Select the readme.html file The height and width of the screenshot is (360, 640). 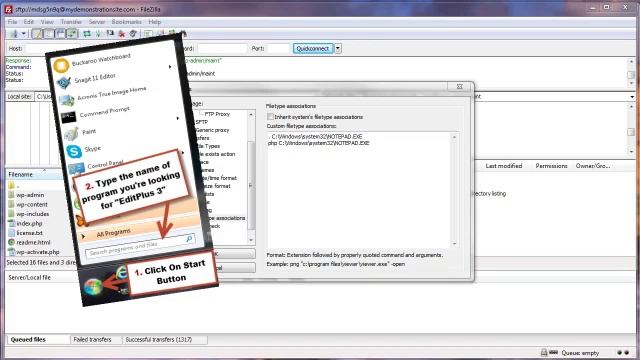[33, 242]
